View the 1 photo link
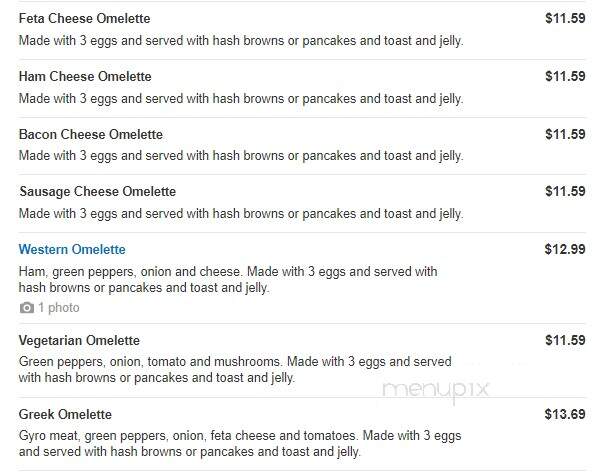The height and width of the screenshot is (472, 615). pyautogui.click(x=59, y=308)
